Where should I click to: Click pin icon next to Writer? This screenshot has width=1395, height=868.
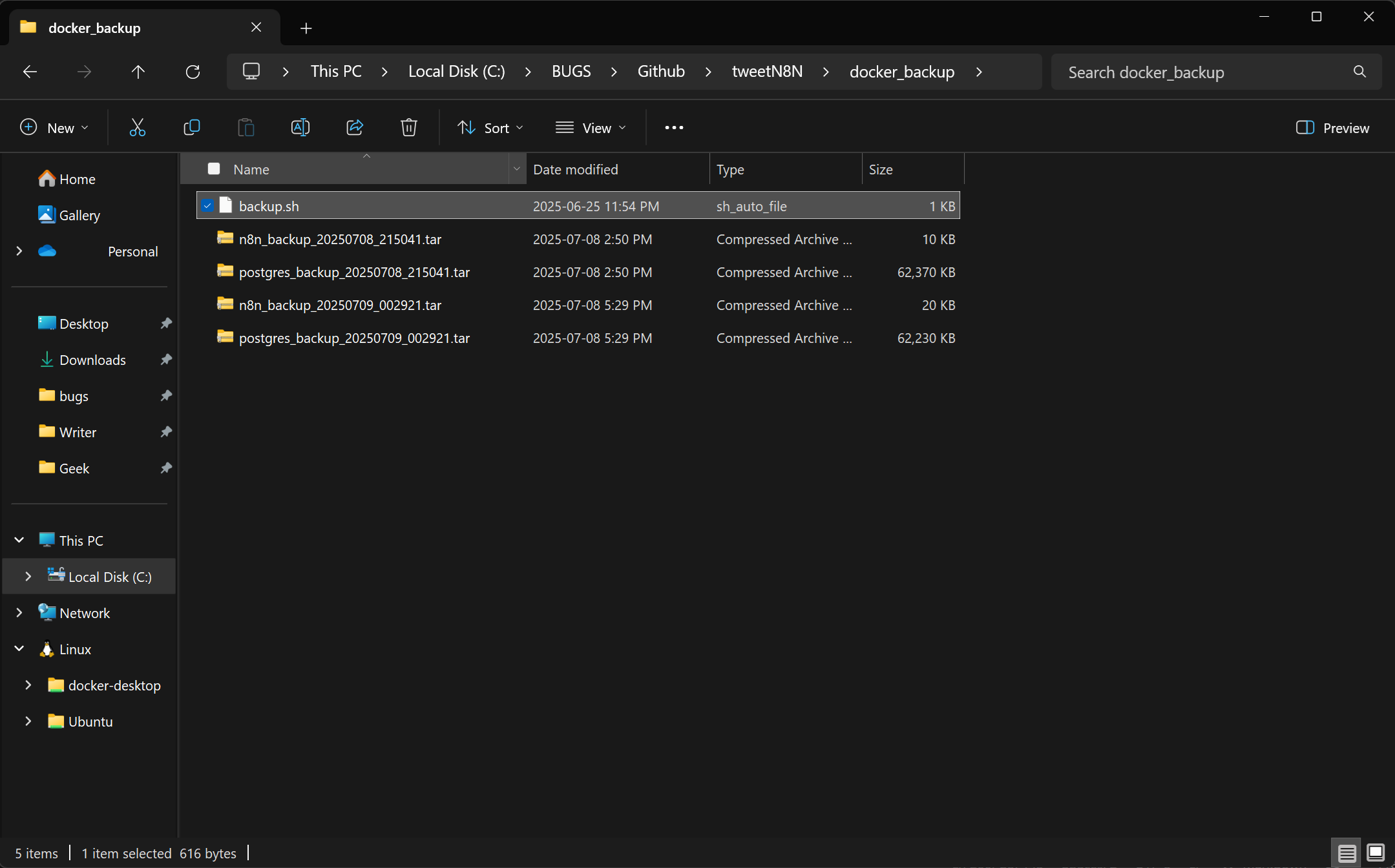pos(166,431)
